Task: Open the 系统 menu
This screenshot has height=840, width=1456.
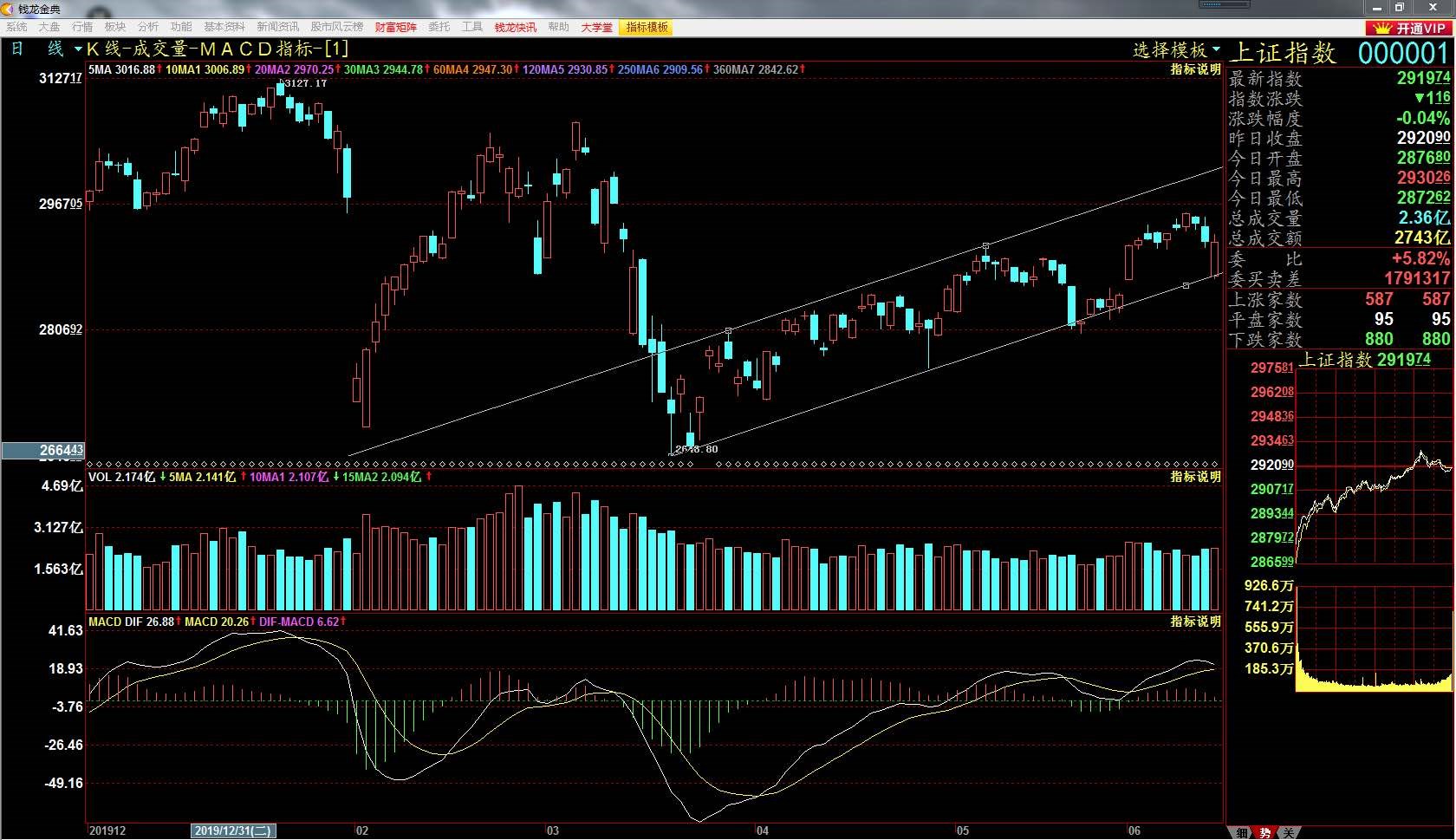Action: 16,28
